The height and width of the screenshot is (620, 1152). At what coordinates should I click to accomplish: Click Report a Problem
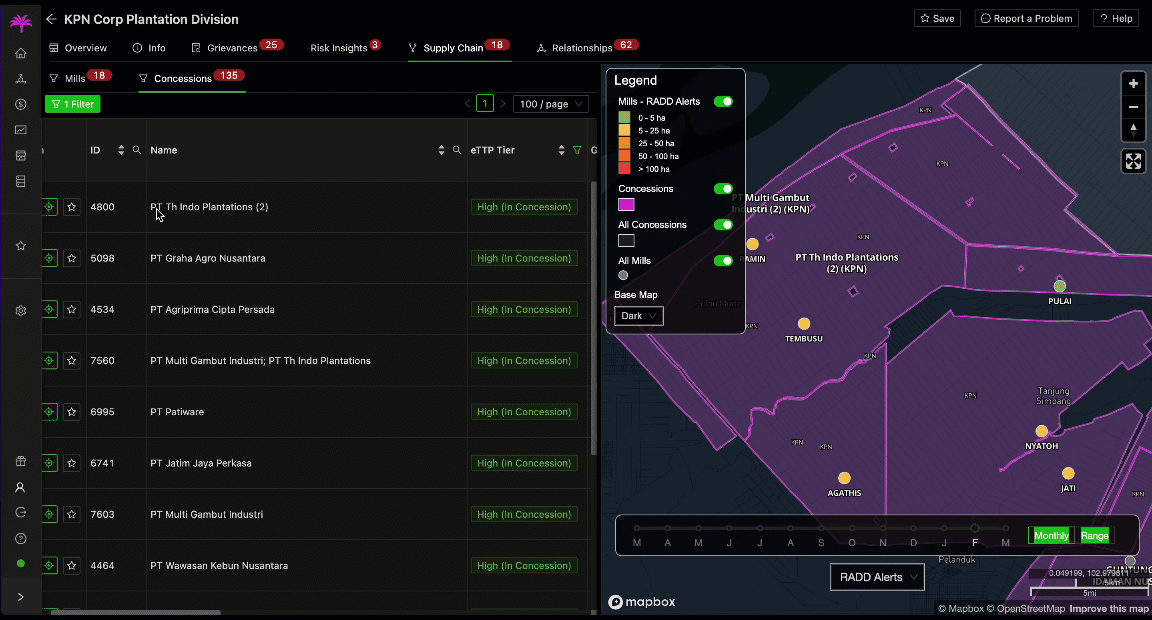coord(1026,18)
